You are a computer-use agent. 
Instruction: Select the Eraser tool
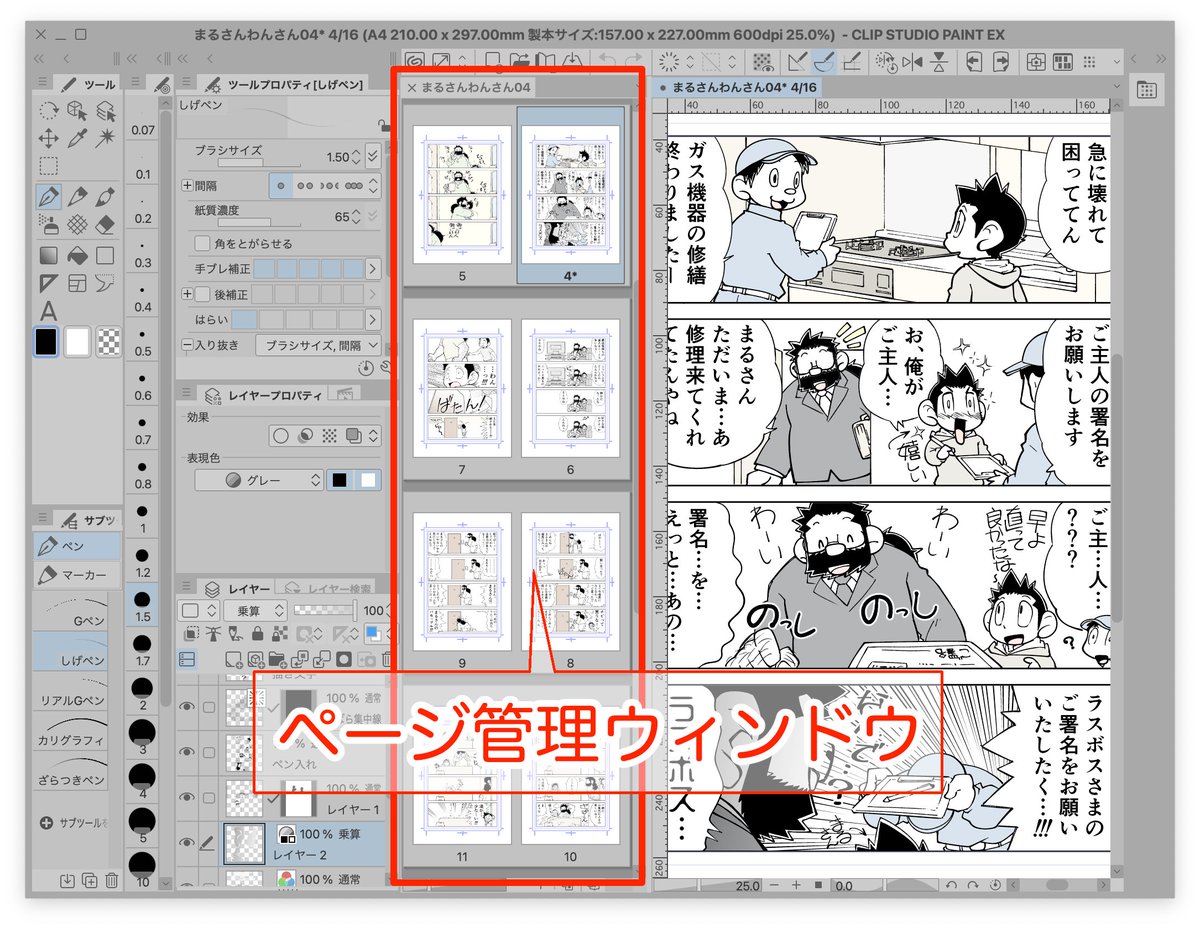pyautogui.click(x=106, y=225)
